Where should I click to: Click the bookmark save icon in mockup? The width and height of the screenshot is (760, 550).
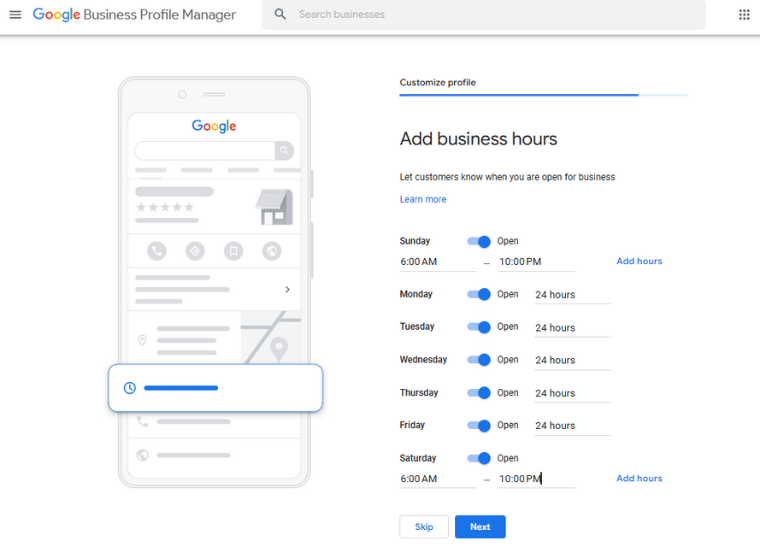coord(233,251)
